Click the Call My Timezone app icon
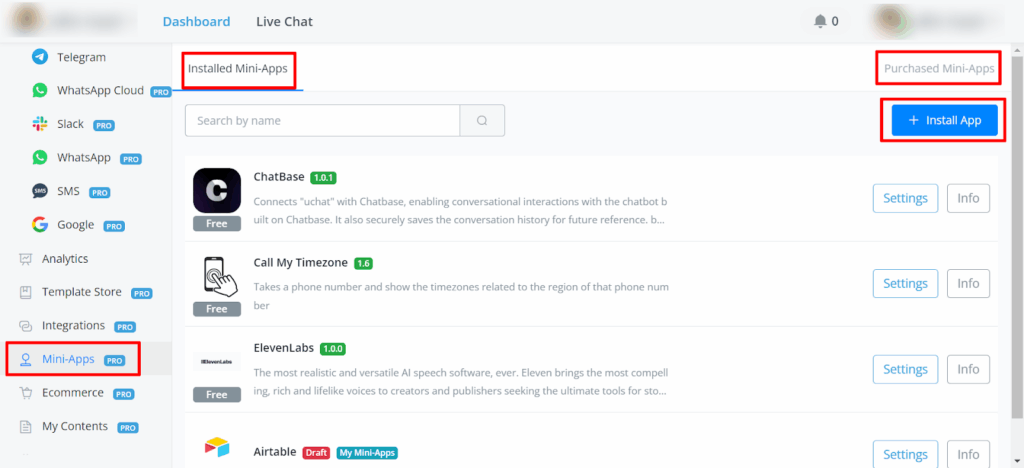This screenshot has height=468, width=1024. [217, 275]
